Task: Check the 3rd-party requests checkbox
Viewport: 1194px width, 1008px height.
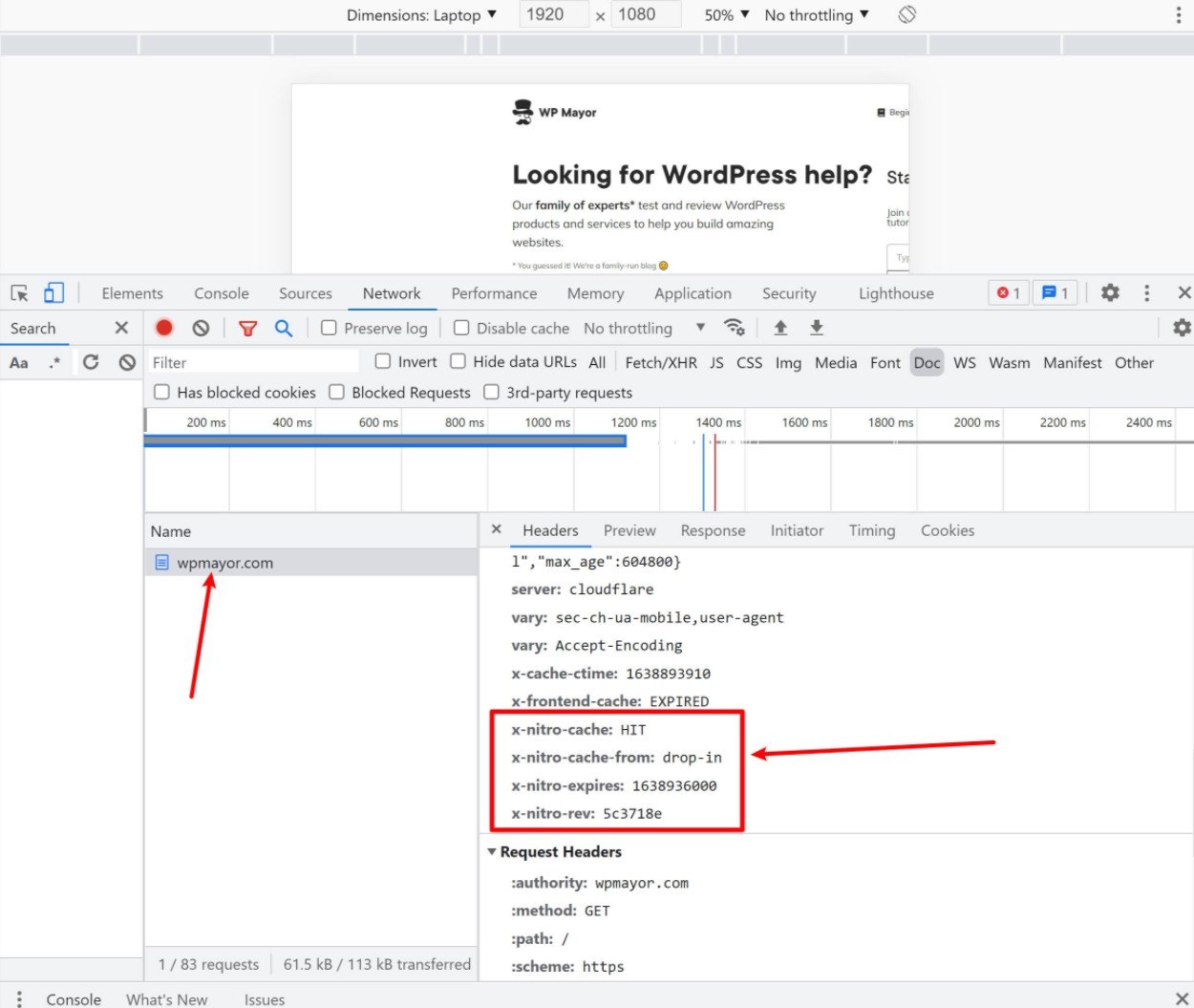Action: (491, 392)
